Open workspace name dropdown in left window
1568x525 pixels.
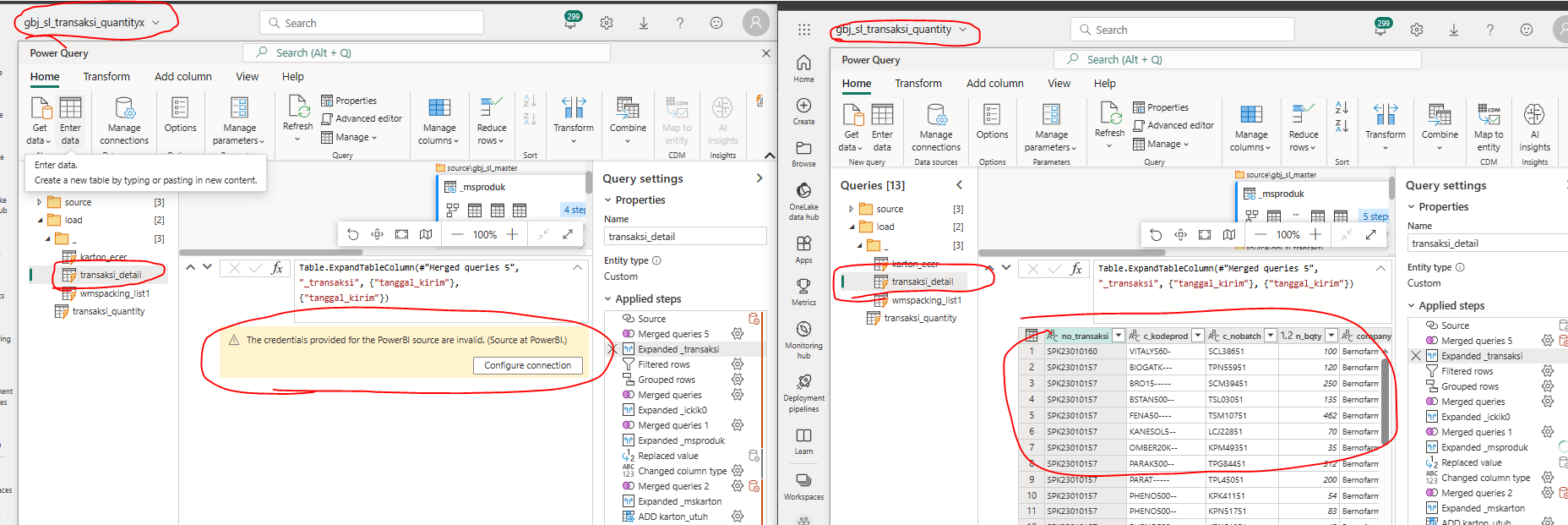[x=155, y=23]
